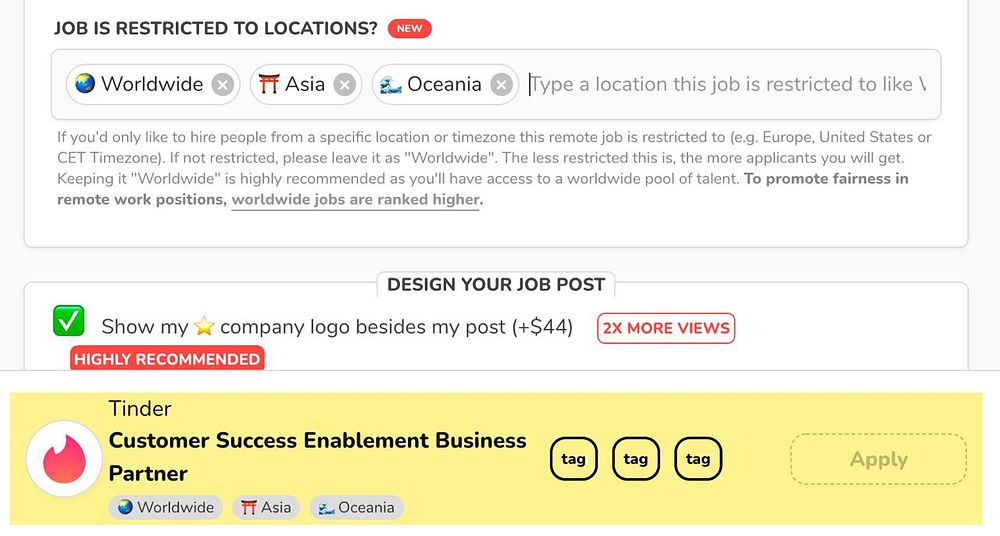Click the torii gate icon in Asia chip
Screen dimensions: 1000x536
click(x=268, y=85)
